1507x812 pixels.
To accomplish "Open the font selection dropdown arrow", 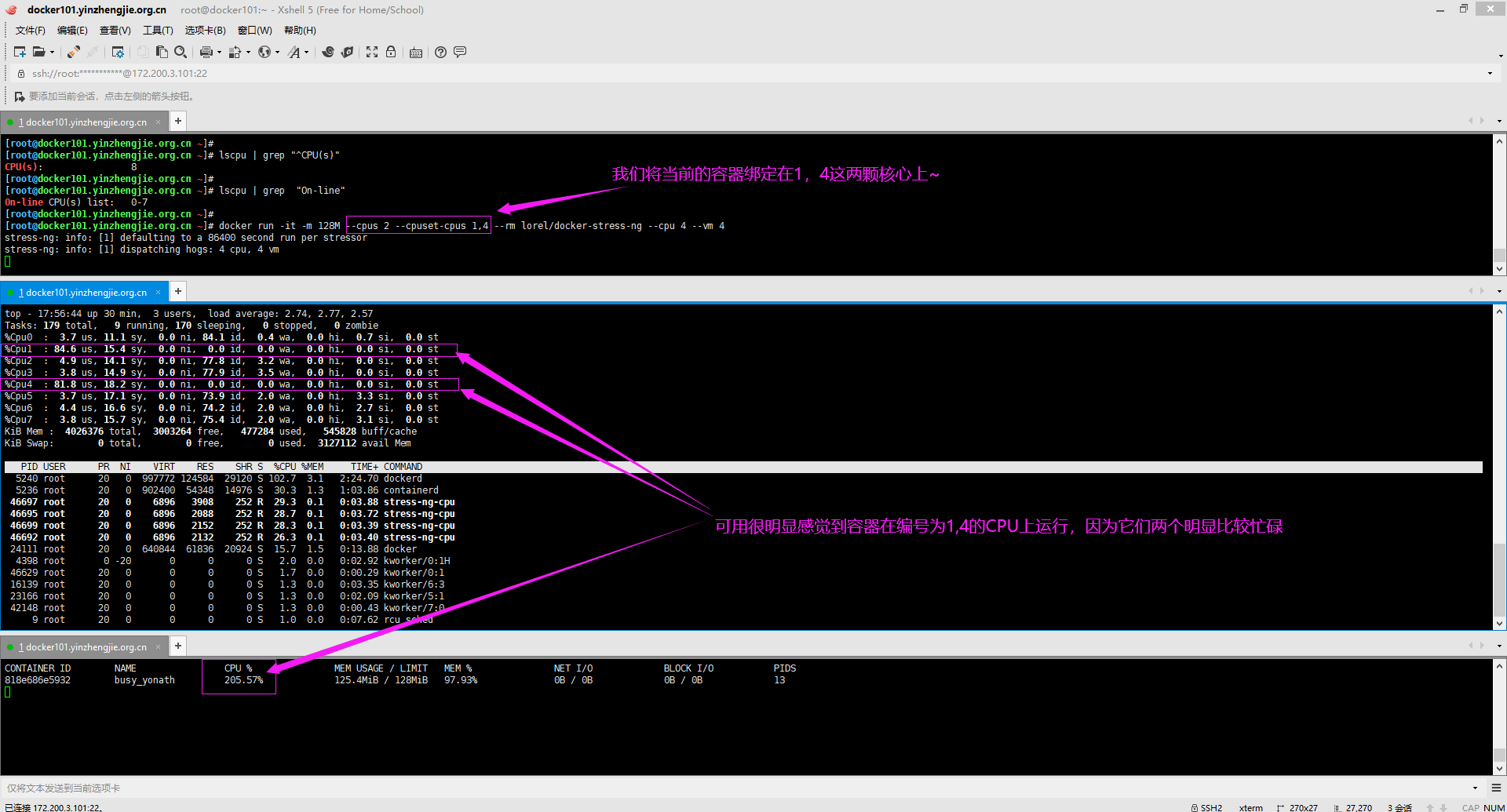I will point(305,52).
